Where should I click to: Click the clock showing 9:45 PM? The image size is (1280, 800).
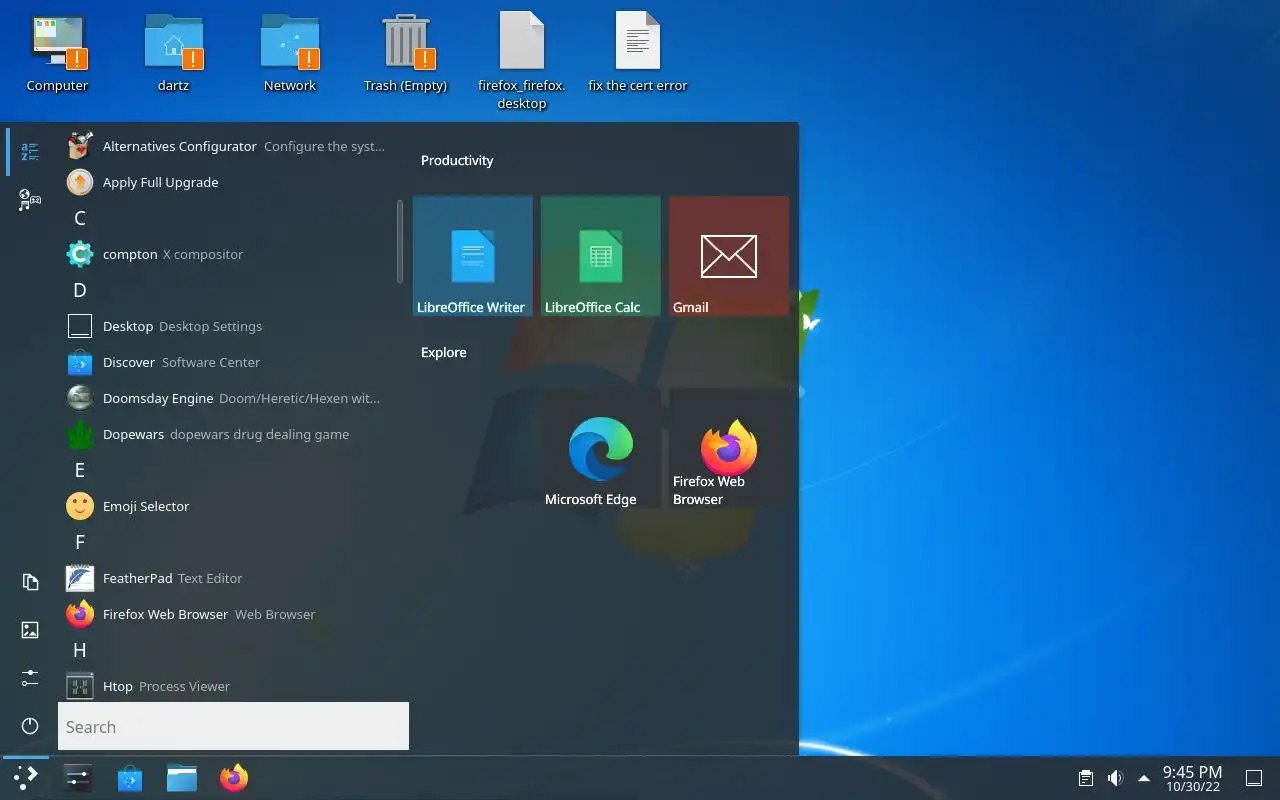1192,778
